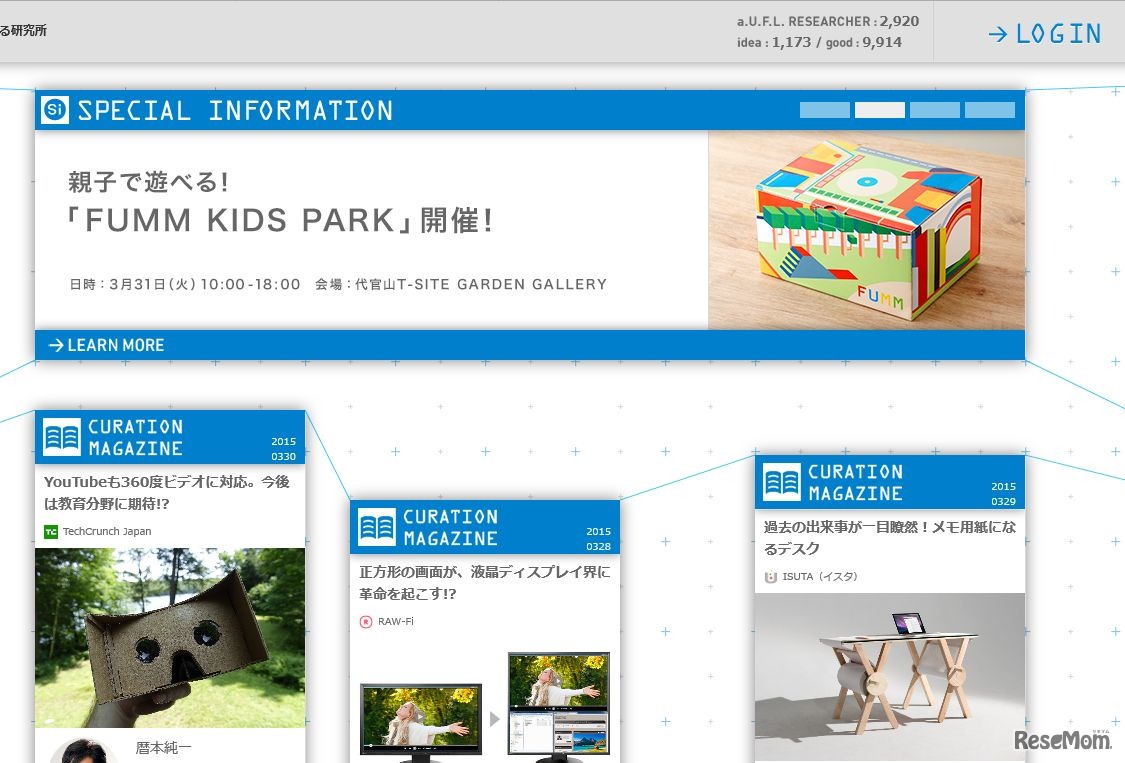Click the Si logo in Special Information header
The image size is (1125, 763).
(55, 110)
